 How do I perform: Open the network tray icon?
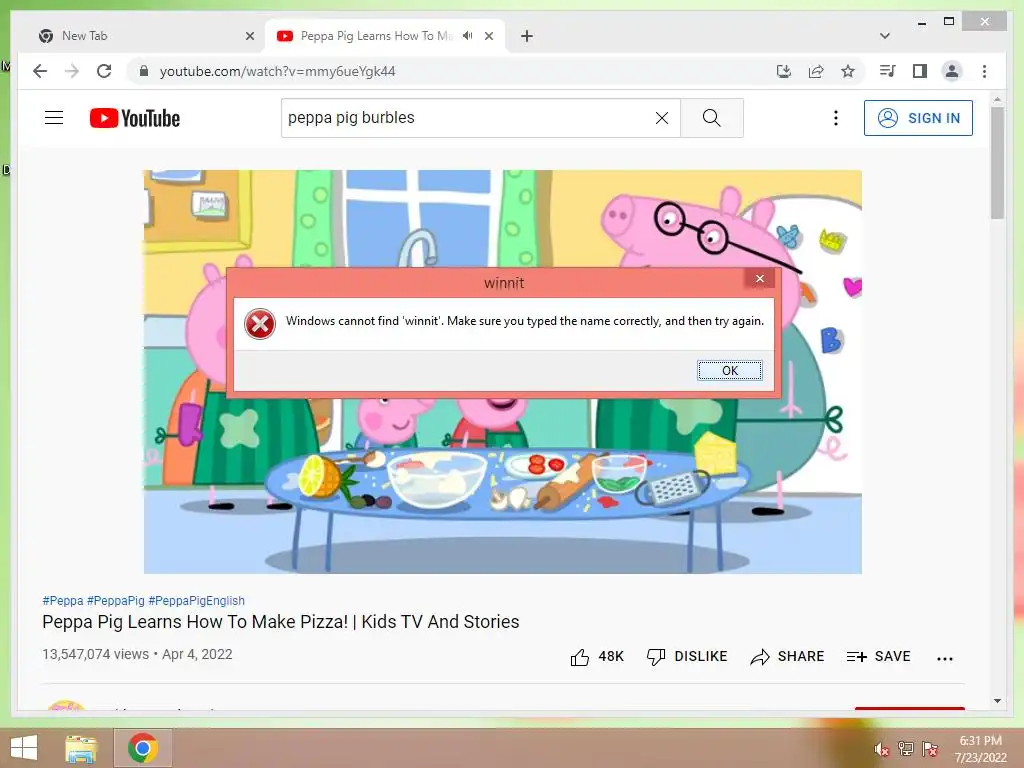pyautogui.click(x=905, y=749)
